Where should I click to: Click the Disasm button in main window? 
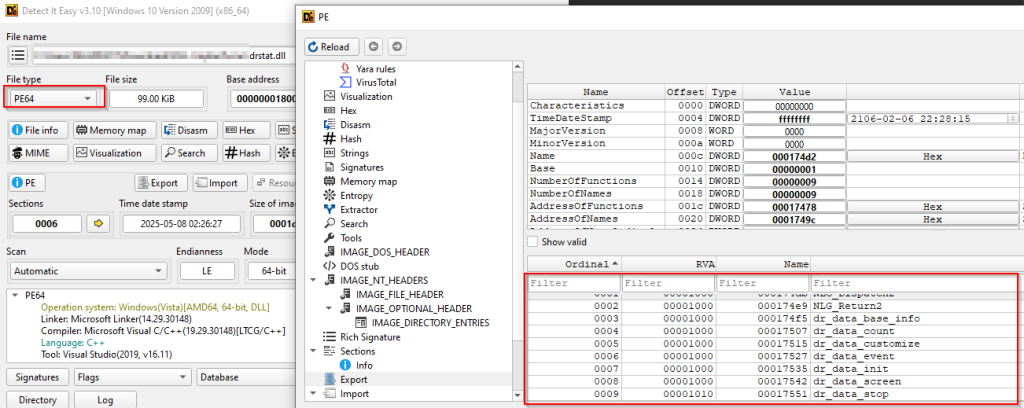187,131
